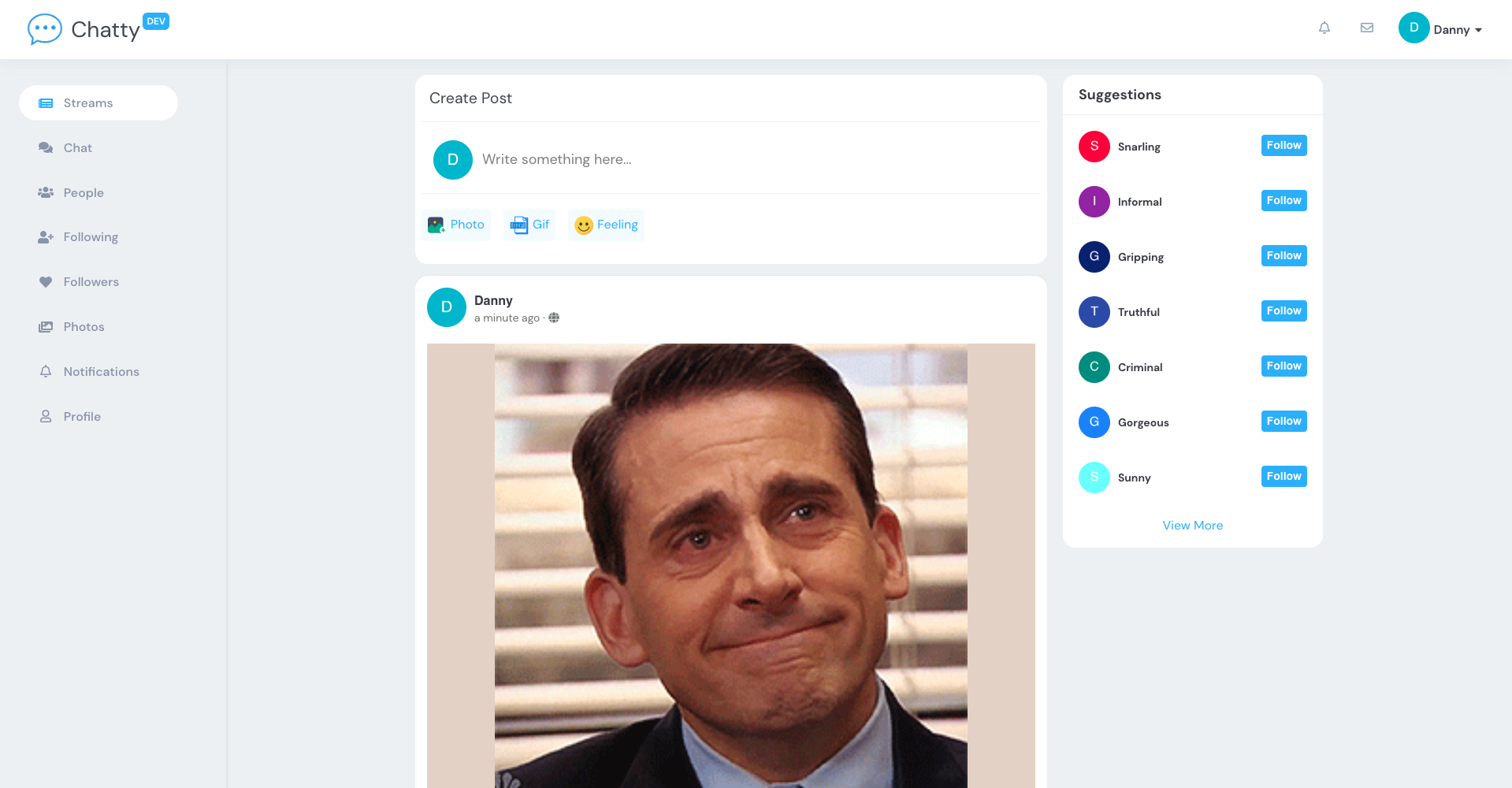Screen dimensions: 1512x788
Task: Open the messages envelope icon
Action: [x=1367, y=28]
